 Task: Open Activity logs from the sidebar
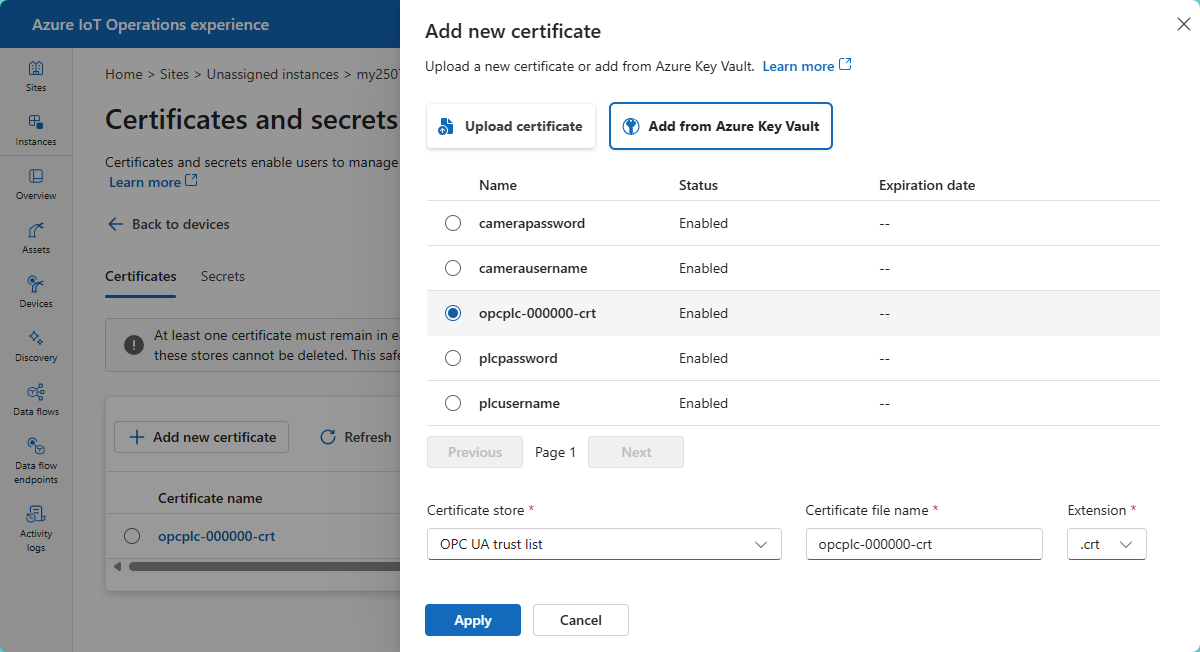tap(36, 527)
